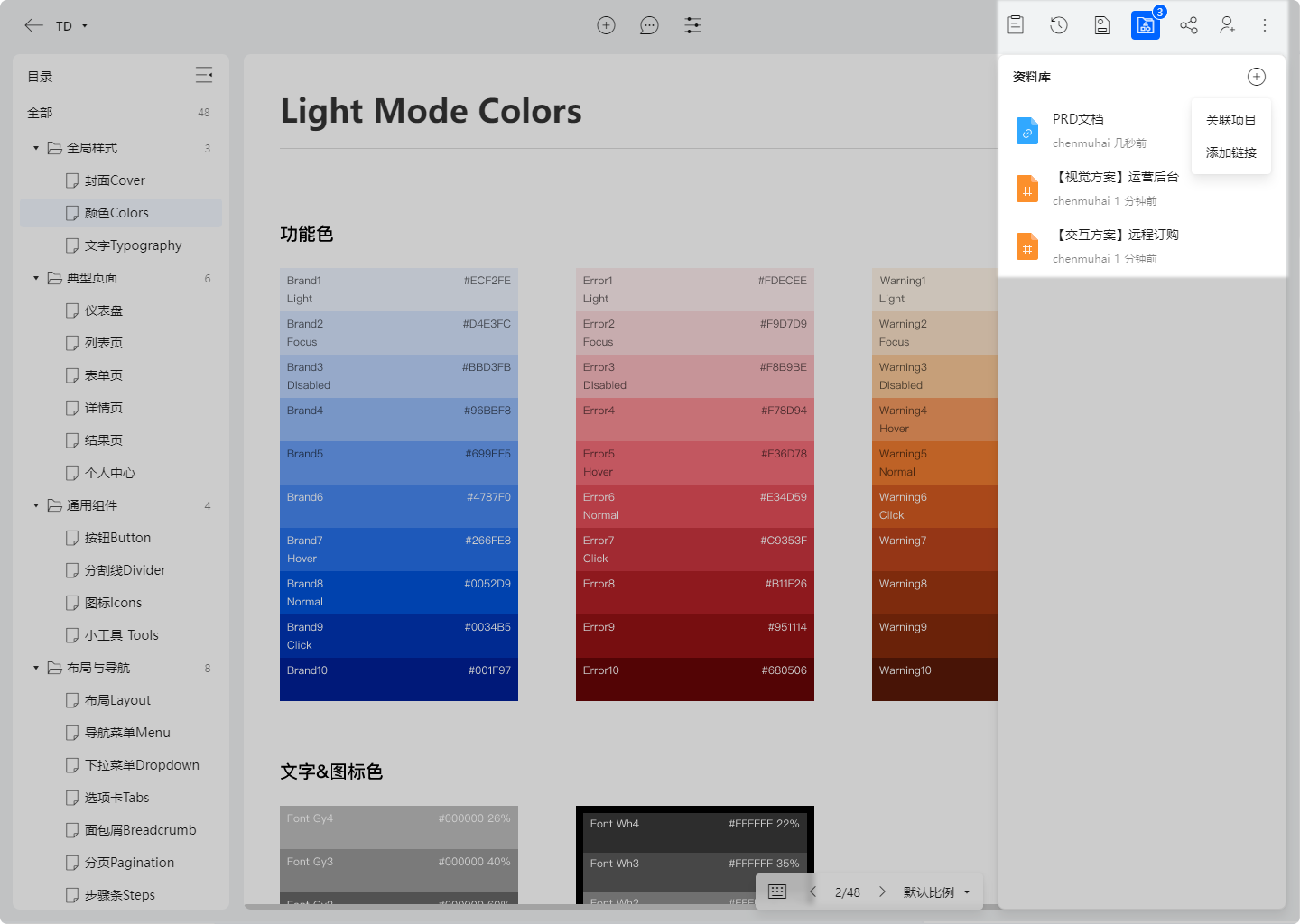Screen dimensions: 1300x924
Task: Click the orange icon beside 【交互方案】远程订购
Action: [1027, 246]
